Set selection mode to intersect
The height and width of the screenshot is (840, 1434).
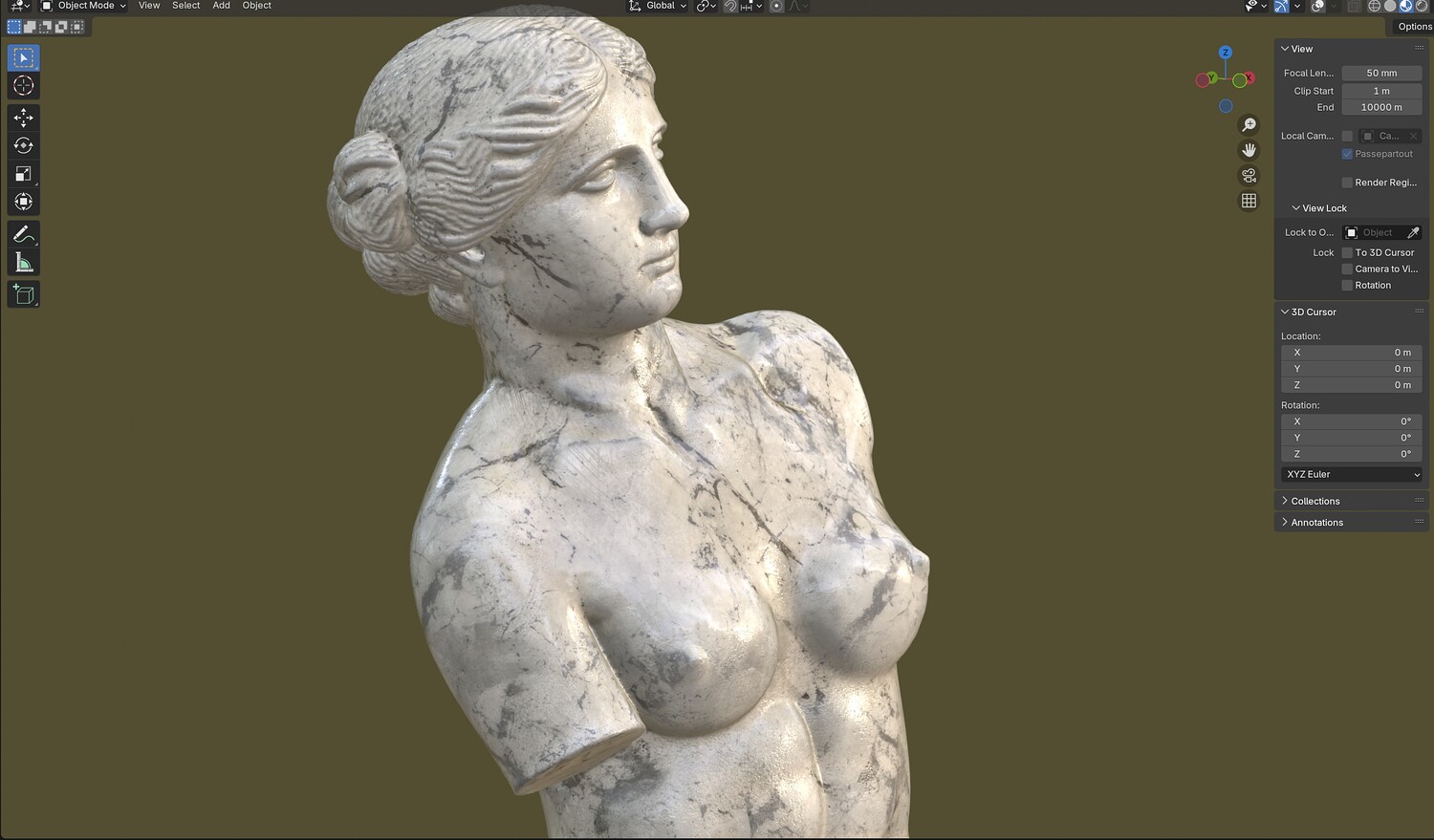click(76, 27)
